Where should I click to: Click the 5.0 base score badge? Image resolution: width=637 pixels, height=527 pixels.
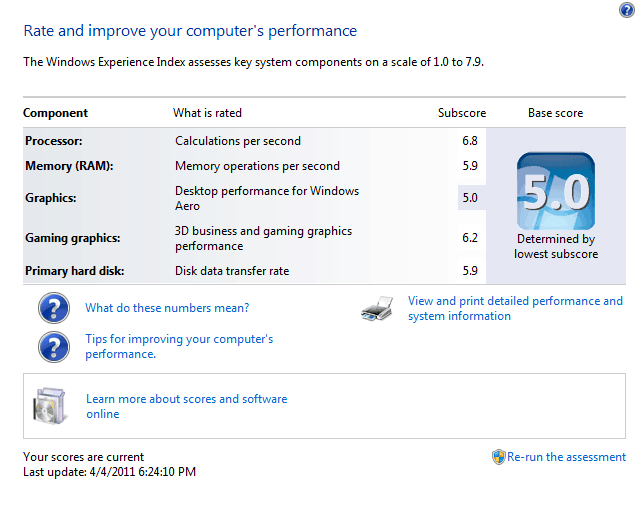click(x=556, y=191)
